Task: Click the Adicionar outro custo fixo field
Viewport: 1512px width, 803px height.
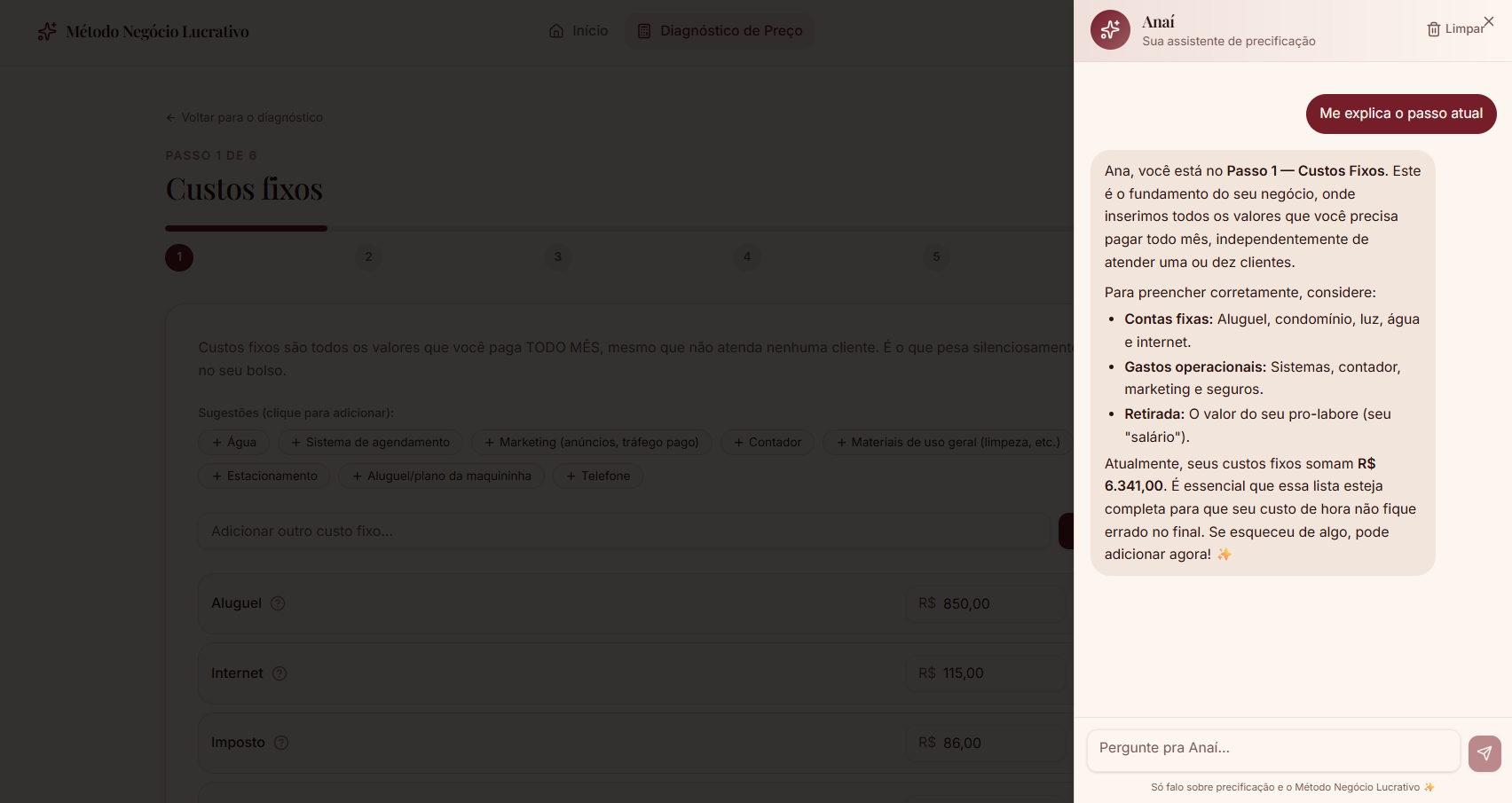Action: point(621,531)
